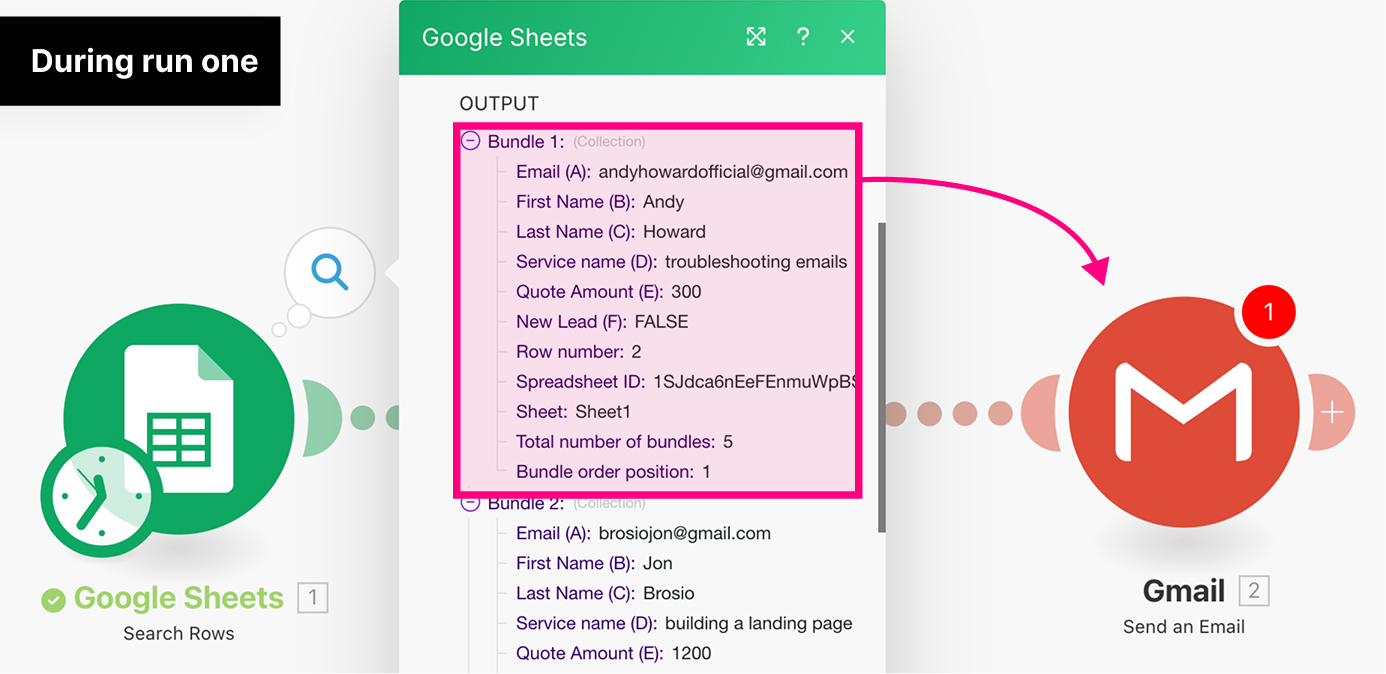The height and width of the screenshot is (674, 1386).
Task: Select Quote Amount (E): 1200 row
Action: [x=614, y=653]
